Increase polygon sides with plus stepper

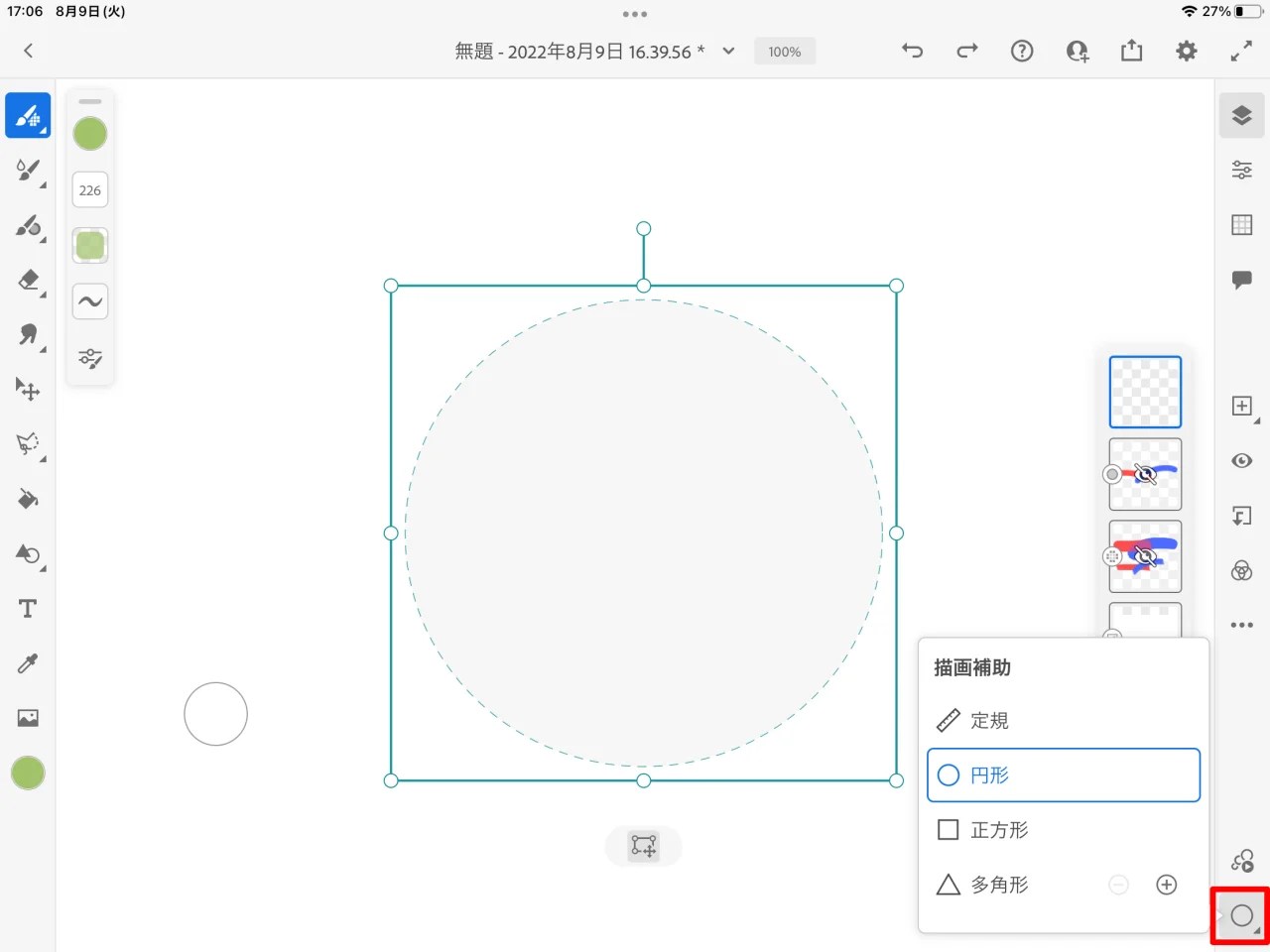pyautogui.click(x=1166, y=885)
